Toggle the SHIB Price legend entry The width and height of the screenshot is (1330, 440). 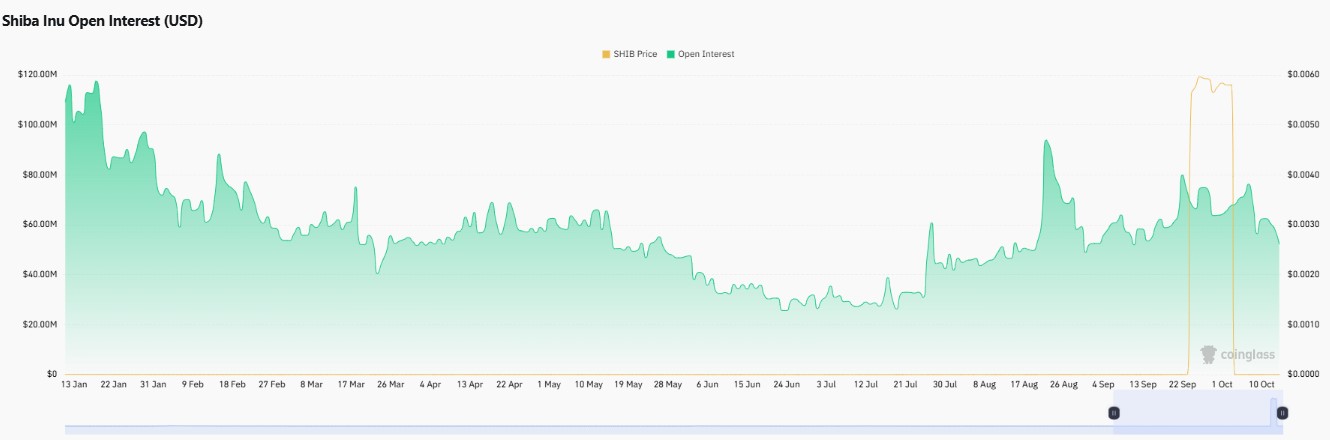coord(629,54)
